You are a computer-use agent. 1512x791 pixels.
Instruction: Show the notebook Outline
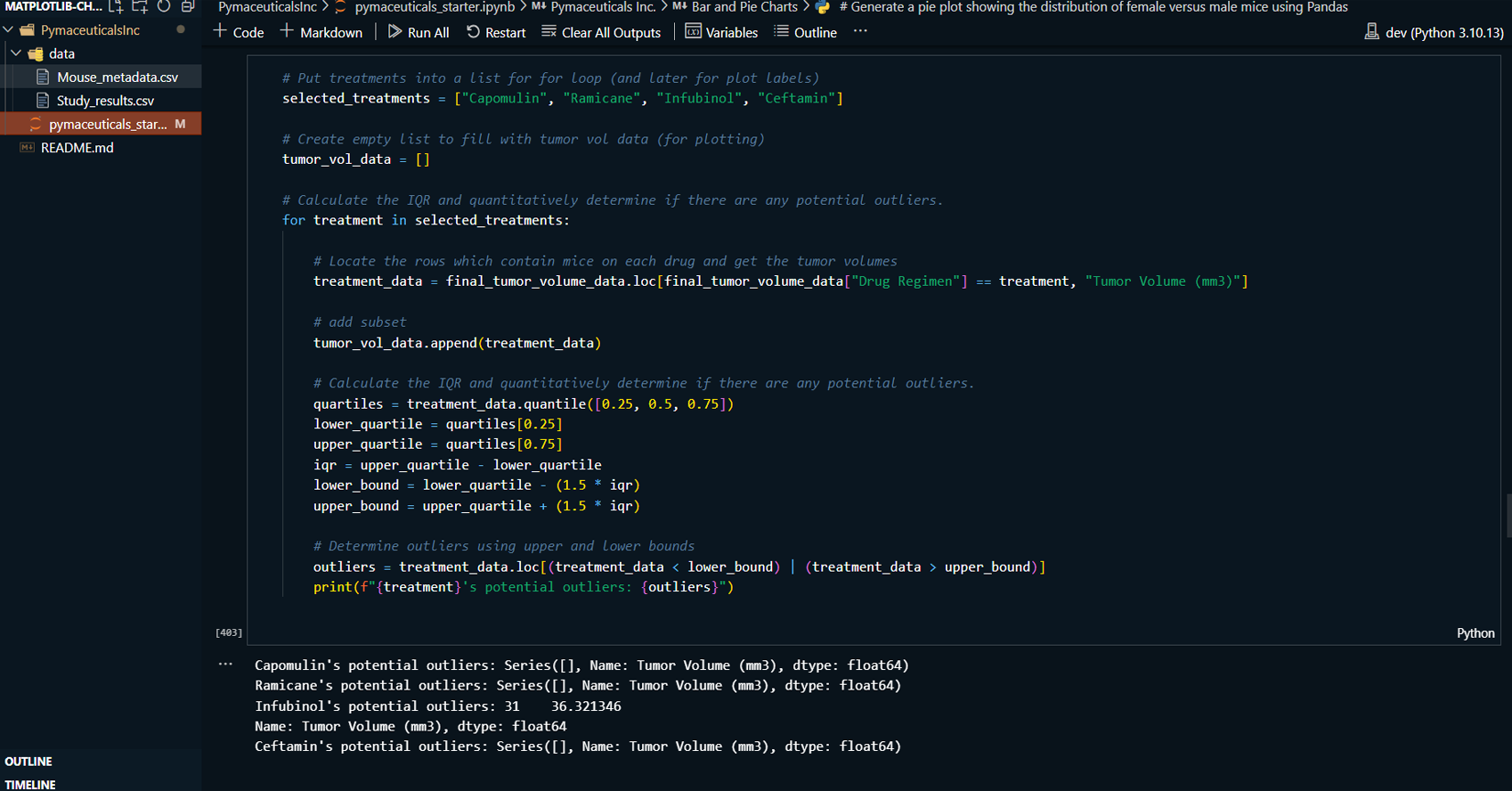point(805,32)
